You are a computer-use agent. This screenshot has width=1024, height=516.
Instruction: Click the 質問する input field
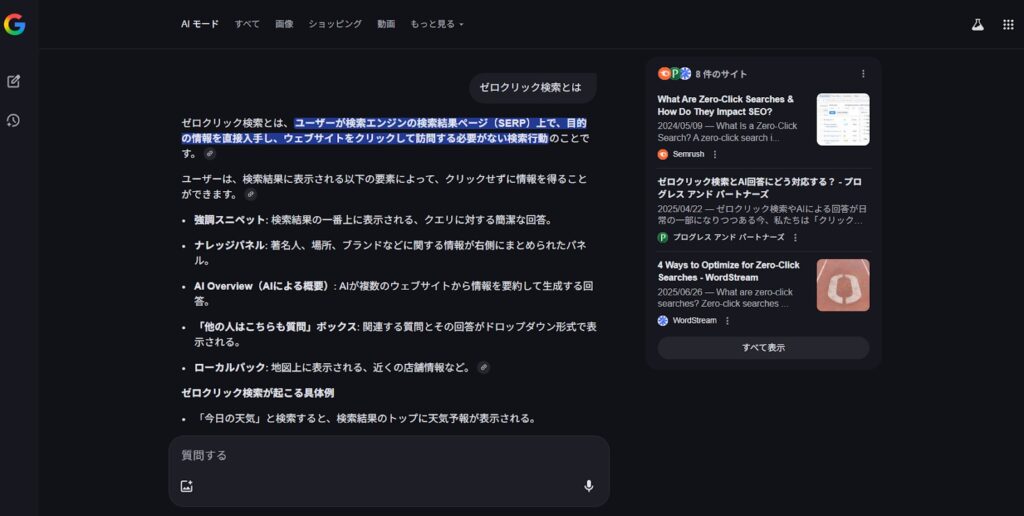coord(380,455)
